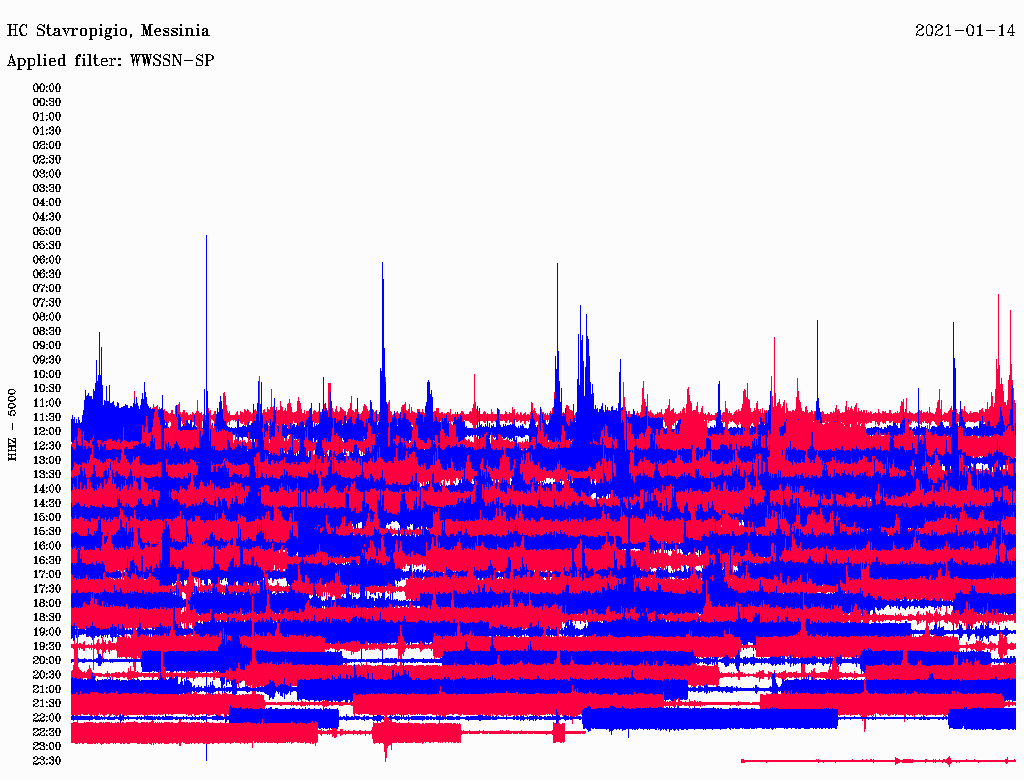Image resolution: width=1024 pixels, height=780 pixels.
Task: Click the '15:30' time label
Action: (47, 532)
